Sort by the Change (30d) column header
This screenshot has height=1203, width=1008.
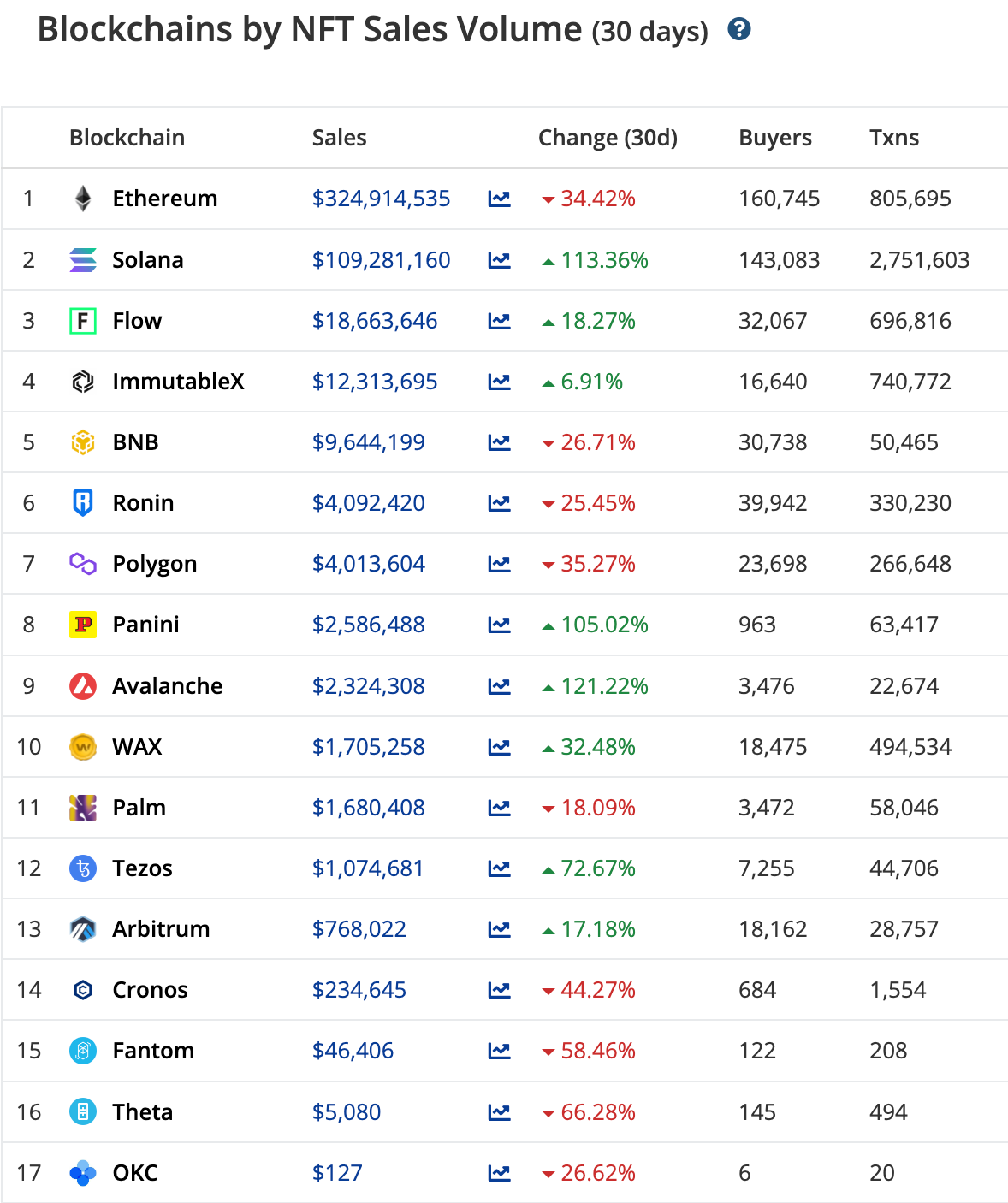coord(608,138)
